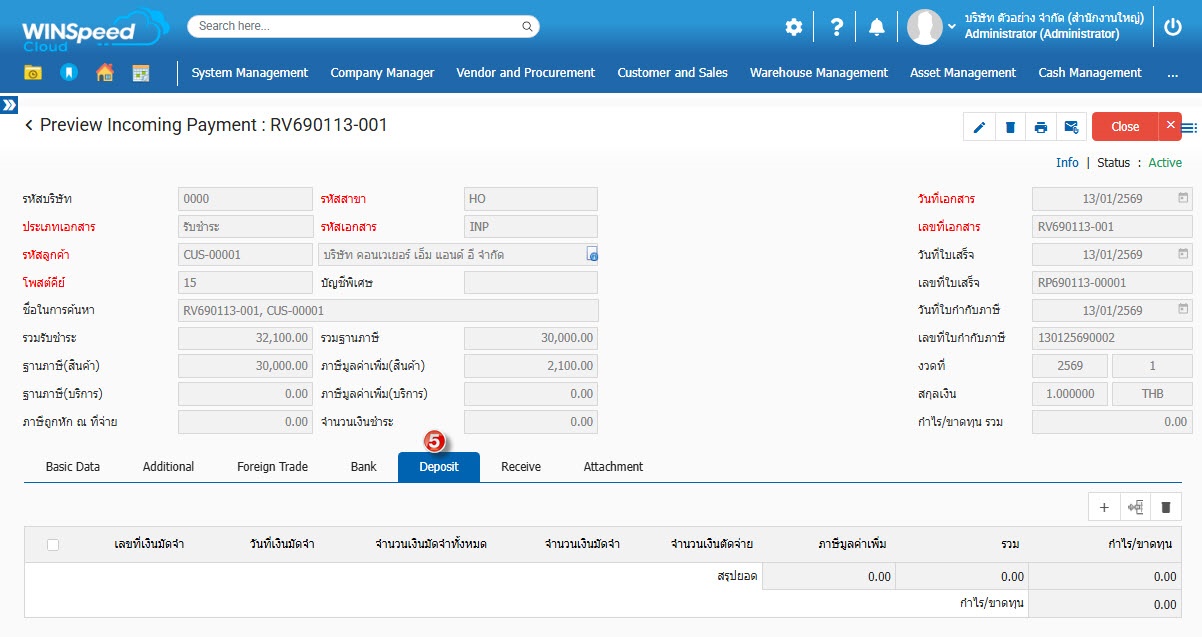
Task: Print the incoming payment document
Action: (1041, 127)
